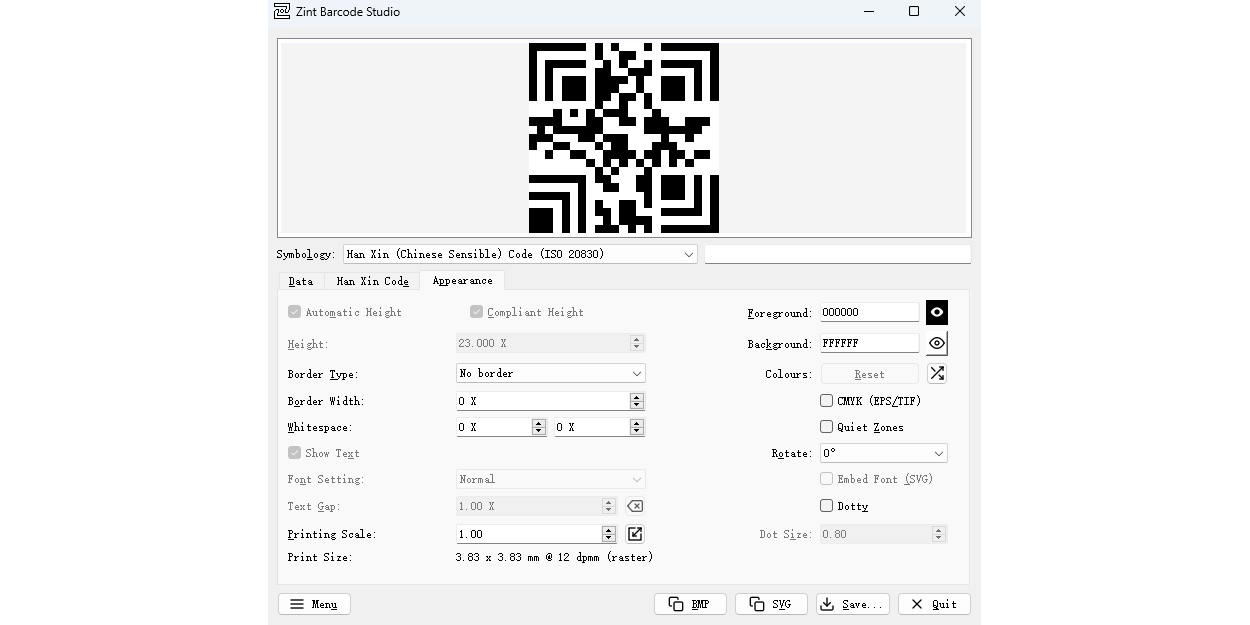Open the Printing Scale dialog icon

coord(634,533)
